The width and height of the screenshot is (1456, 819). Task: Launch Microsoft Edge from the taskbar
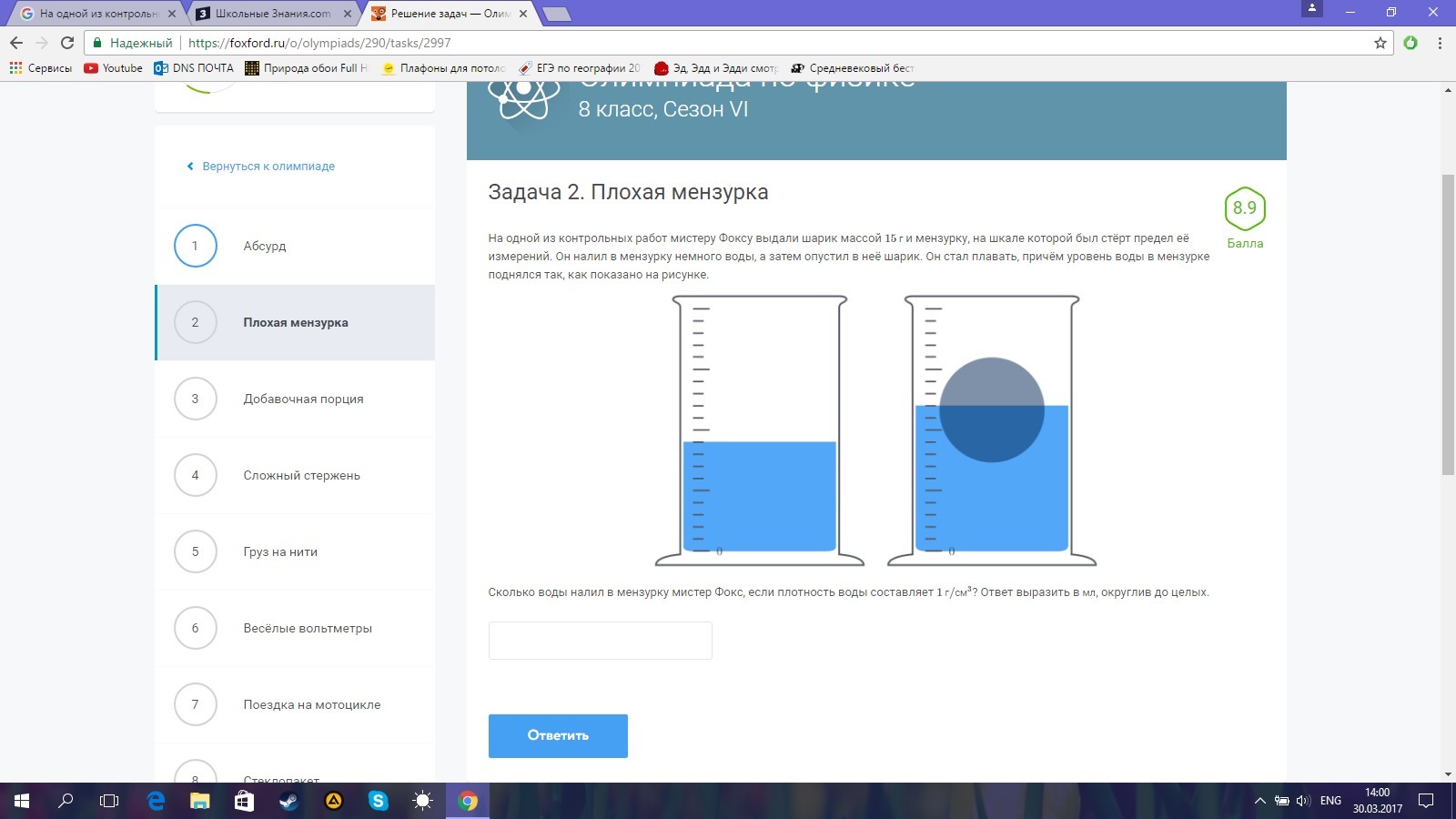point(156,801)
